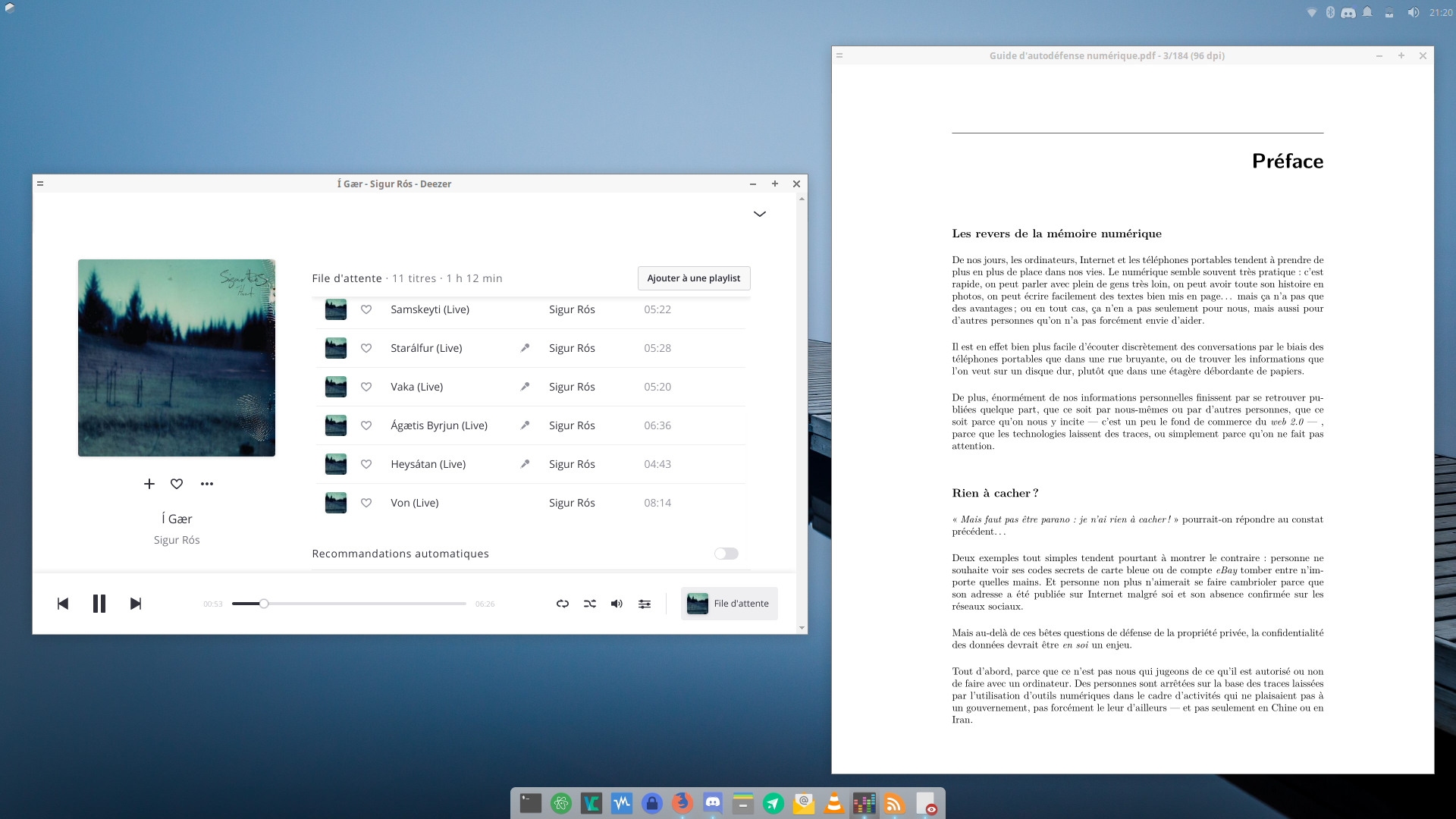This screenshot has height=819, width=1456.
Task: Click the track progress slider handle
Action: (264, 604)
